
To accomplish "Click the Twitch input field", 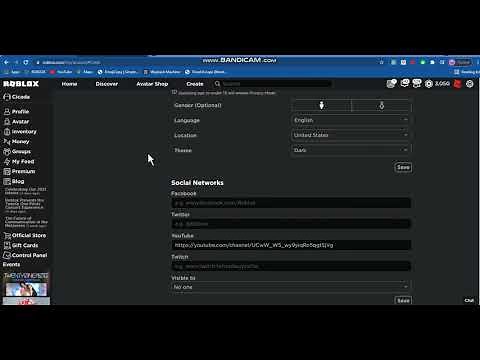I will 291,266.
